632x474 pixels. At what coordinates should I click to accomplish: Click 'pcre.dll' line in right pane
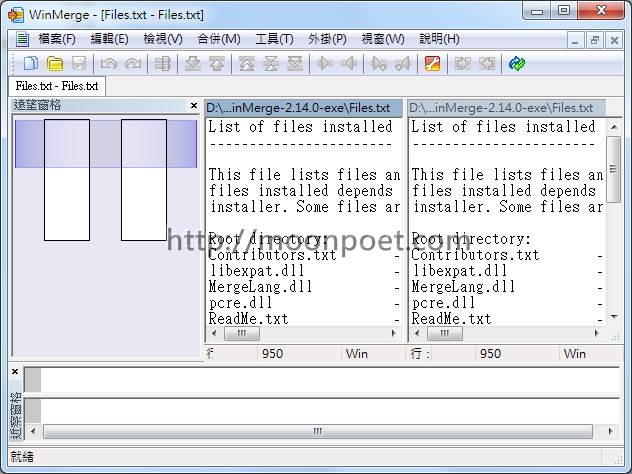(x=443, y=303)
